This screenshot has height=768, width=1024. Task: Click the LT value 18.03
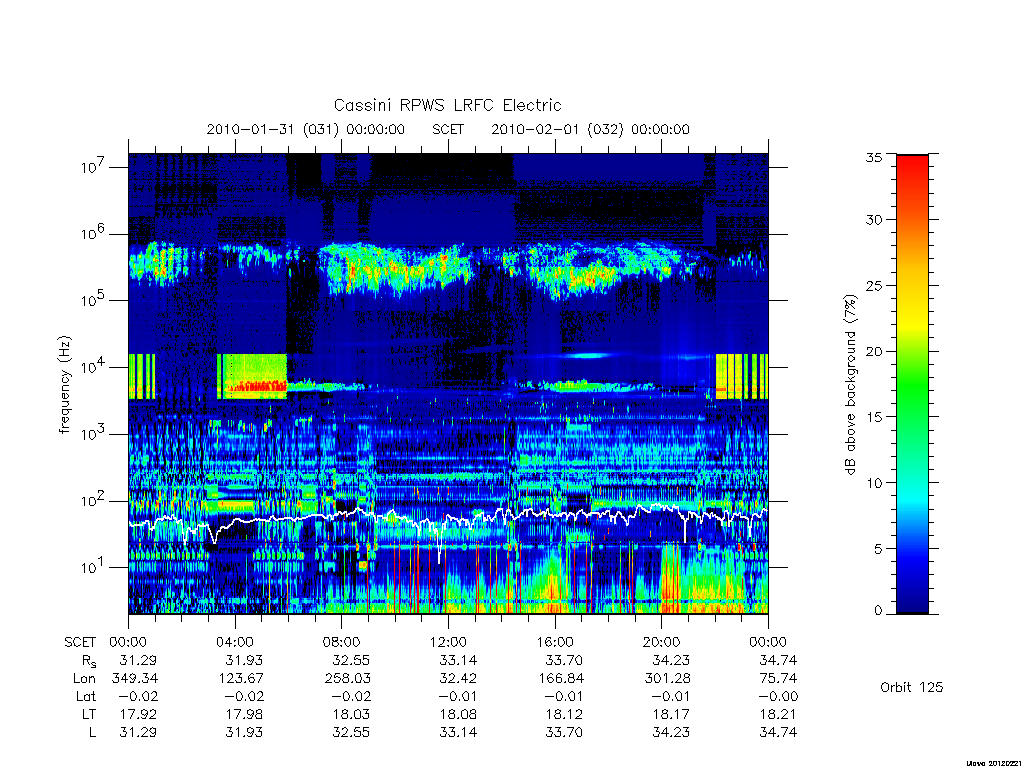tap(351, 714)
